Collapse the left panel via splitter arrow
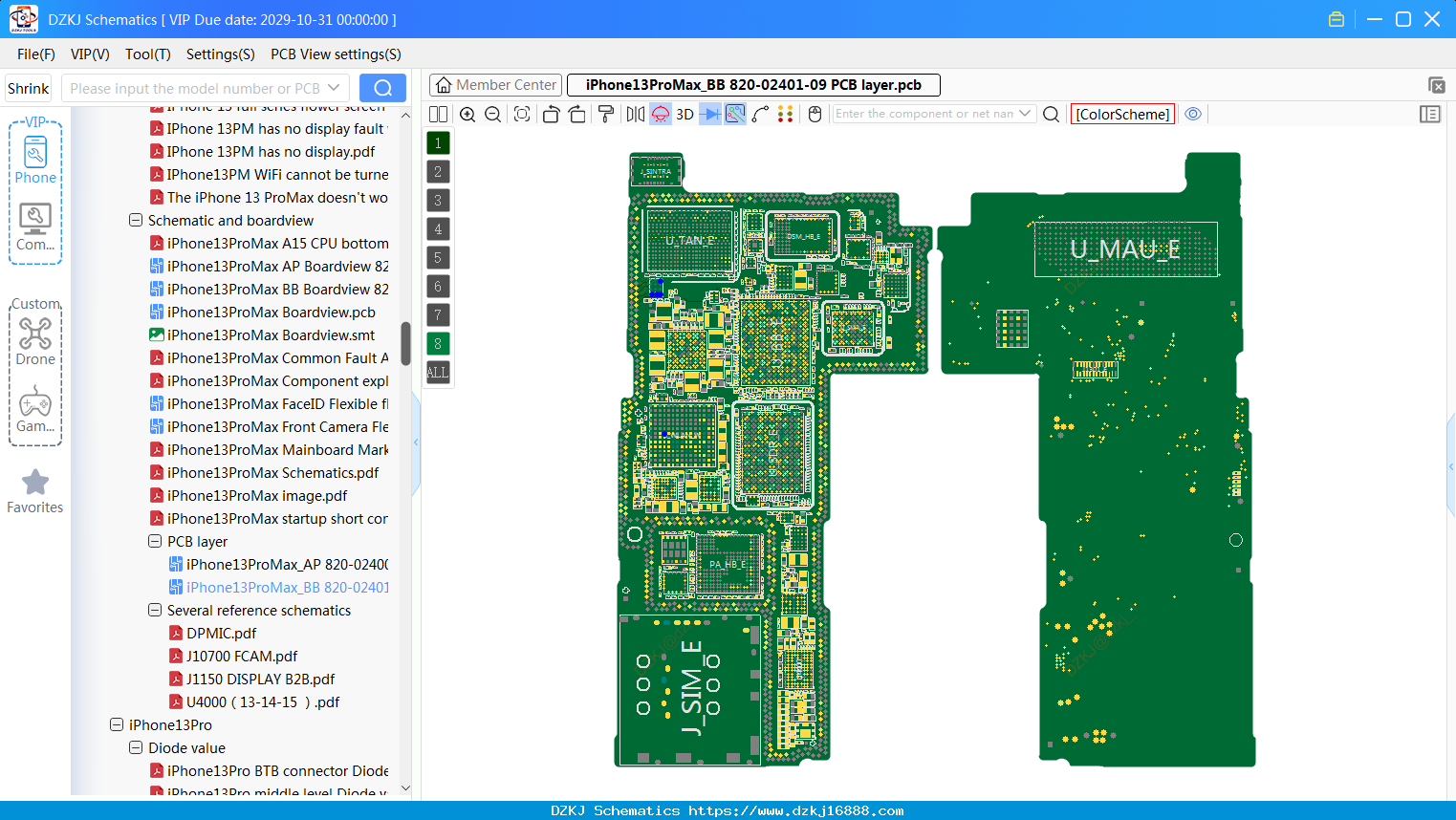Screen dimensions: 1456x820 tap(416, 442)
